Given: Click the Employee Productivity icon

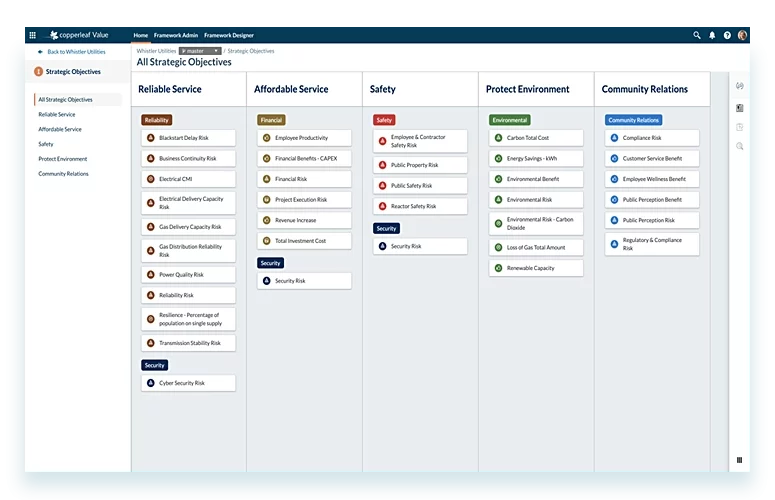Looking at the screenshot, I should tap(266, 138).
